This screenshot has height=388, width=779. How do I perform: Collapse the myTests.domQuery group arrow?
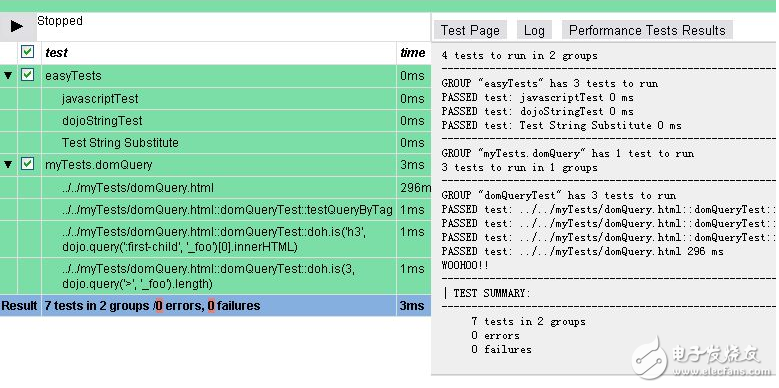coord(8,164)
